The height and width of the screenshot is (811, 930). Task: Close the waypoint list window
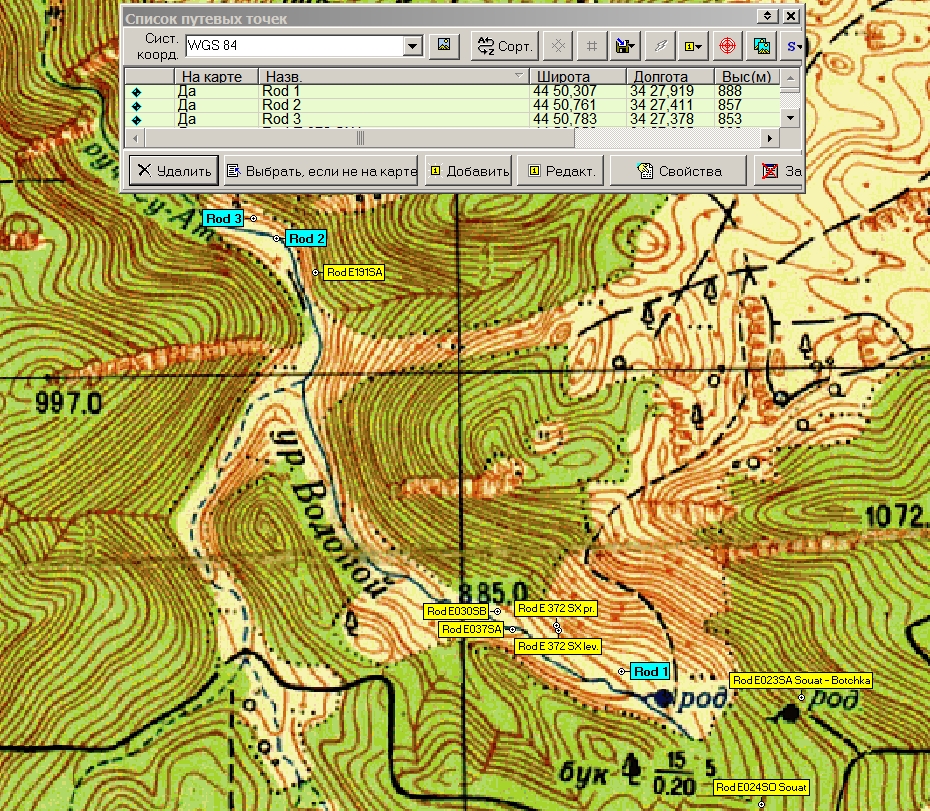point(791,16)
